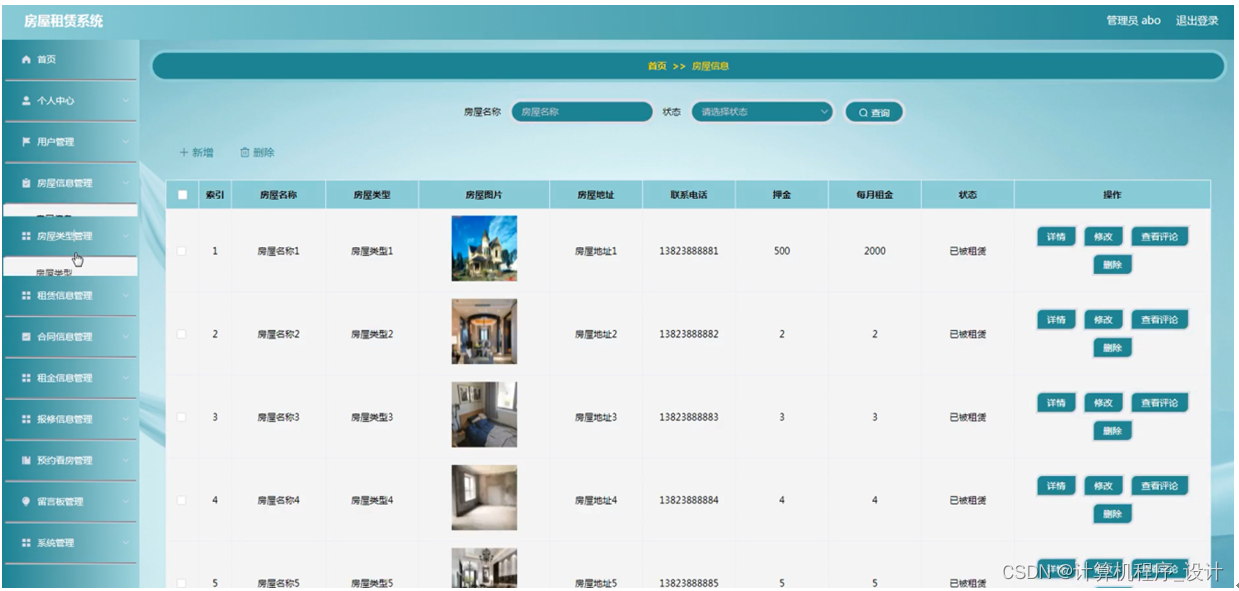
Task: Toggle the select-all checkbox in table header
Action: point(182,195)
